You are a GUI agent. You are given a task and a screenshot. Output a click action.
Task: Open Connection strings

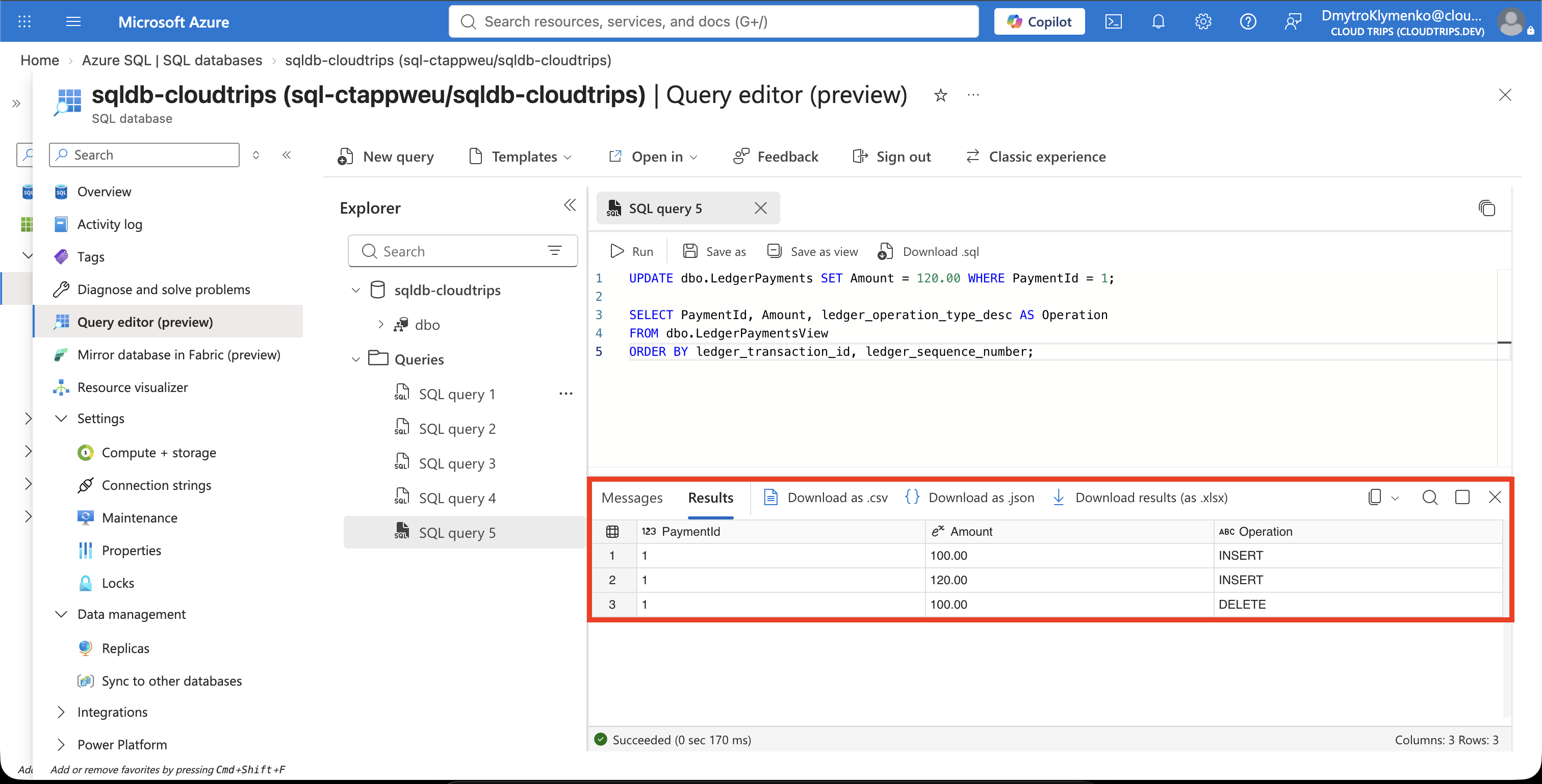pyautogui.click(x=156, y=485)
